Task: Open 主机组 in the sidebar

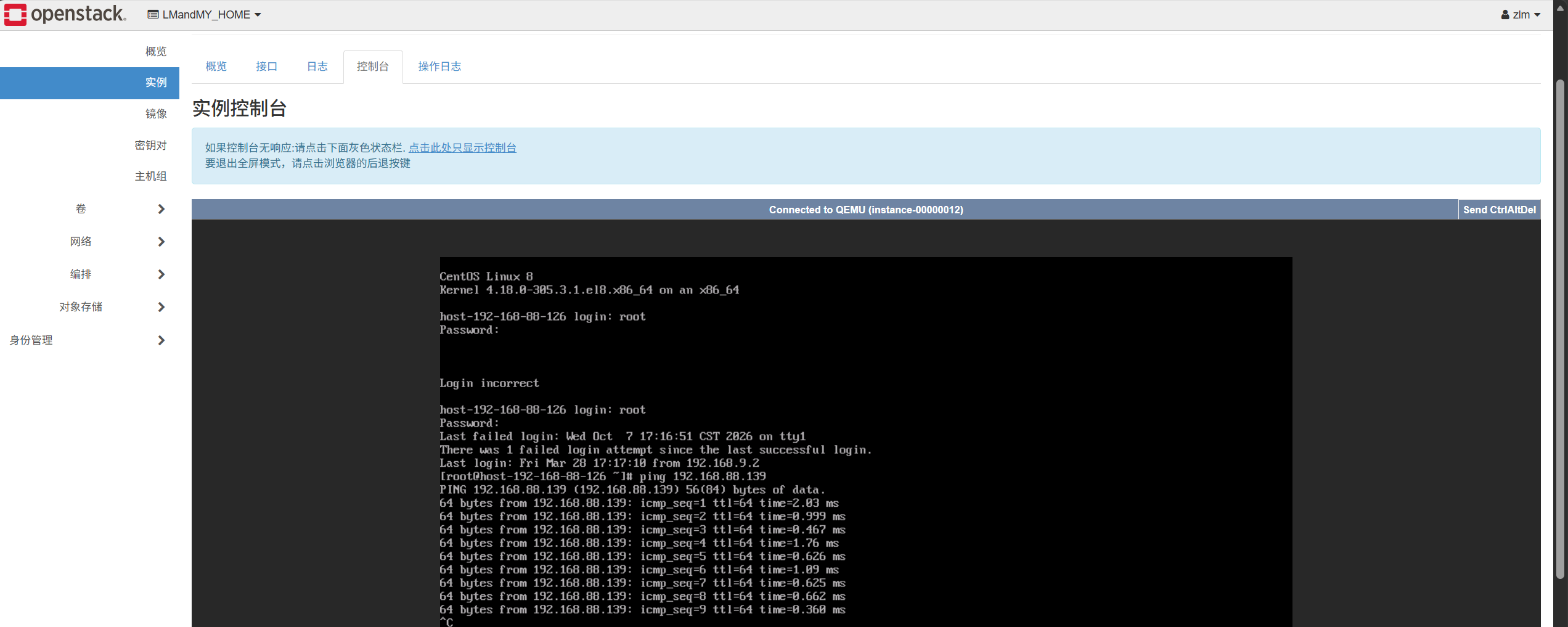Action: 150,176
